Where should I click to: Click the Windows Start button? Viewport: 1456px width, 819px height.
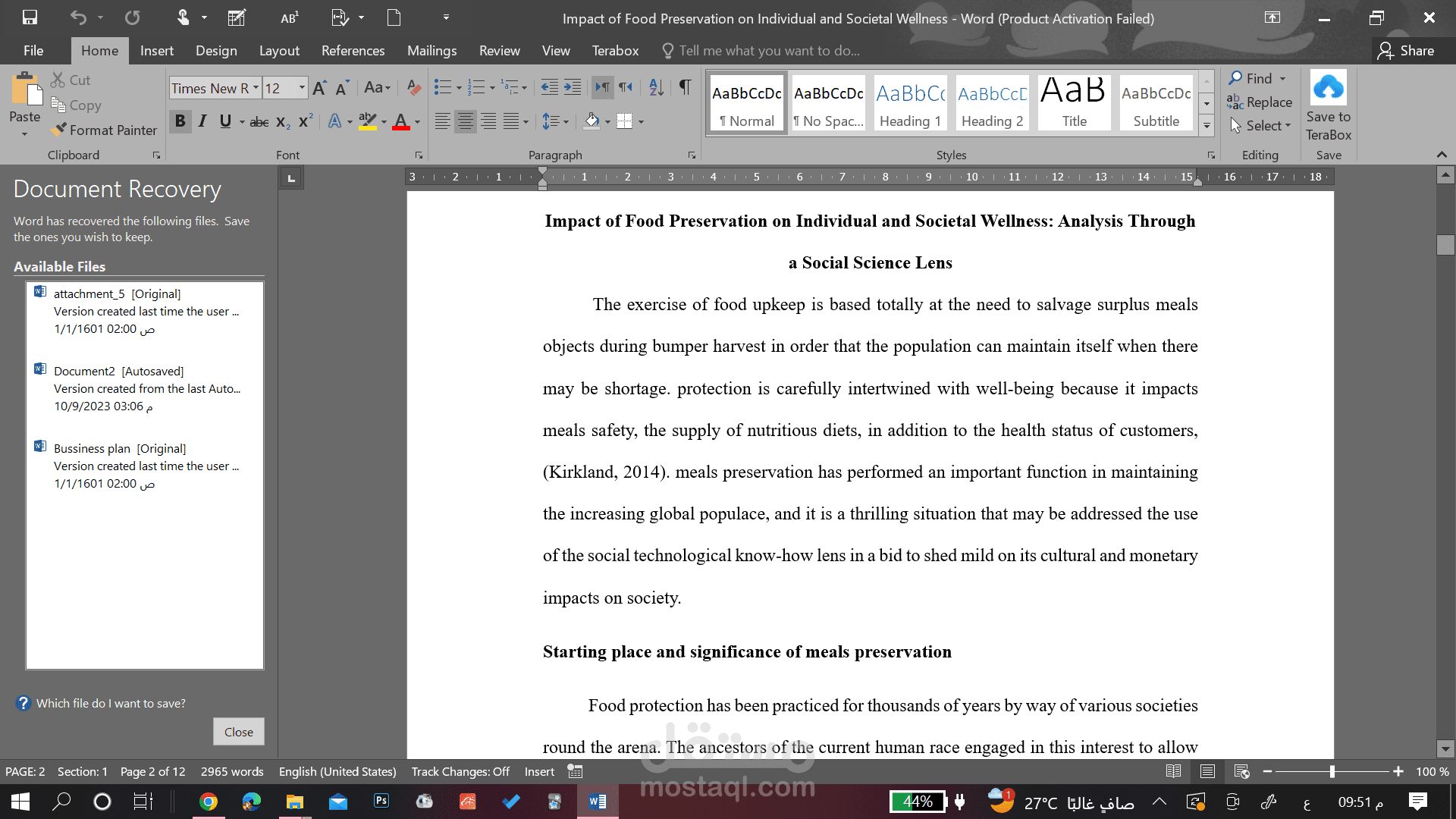click(x=20, y=802)
